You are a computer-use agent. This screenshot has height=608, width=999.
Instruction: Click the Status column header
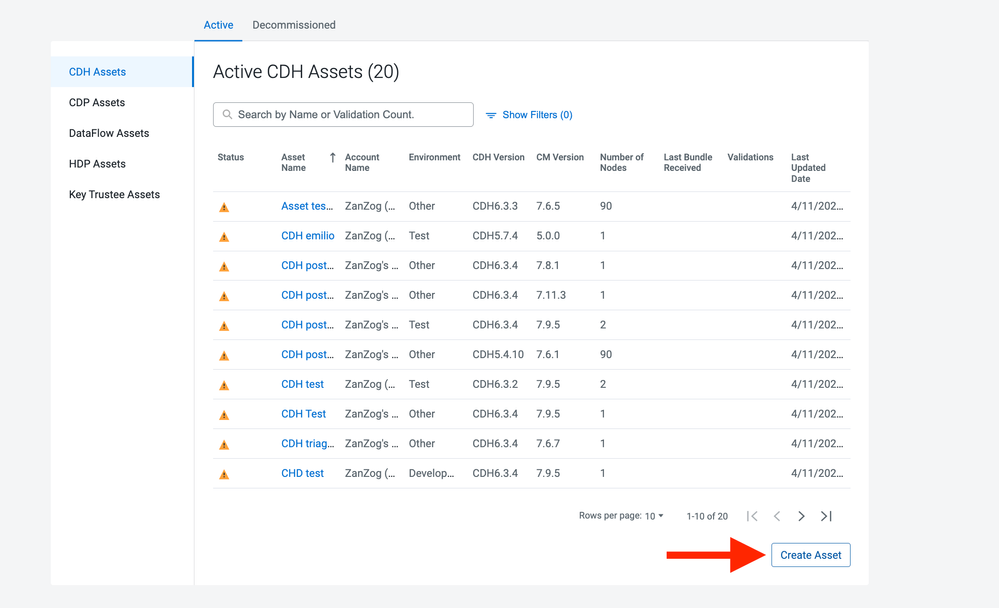(x=231, y=157)
